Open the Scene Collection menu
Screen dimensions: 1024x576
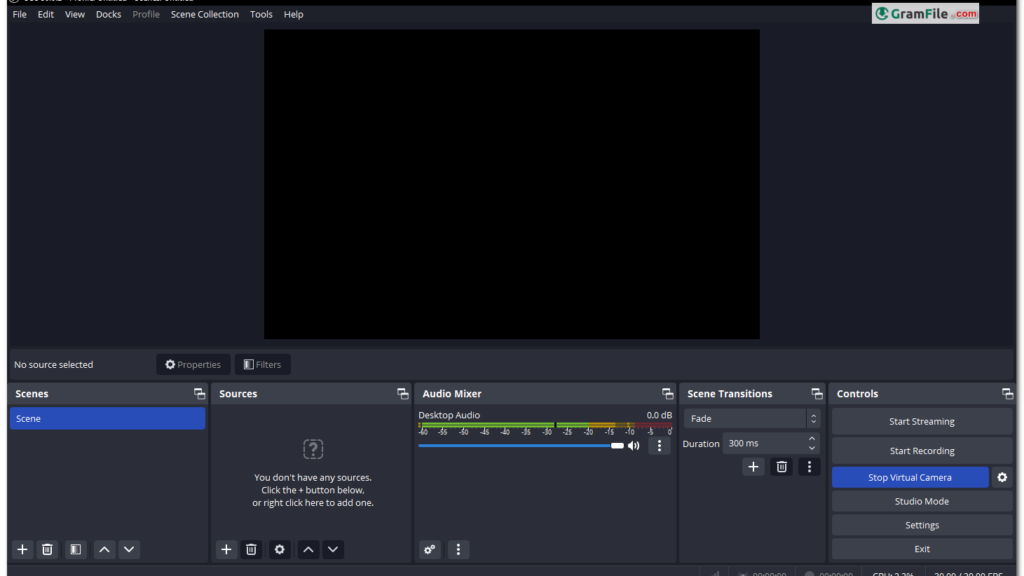point(204,14)
